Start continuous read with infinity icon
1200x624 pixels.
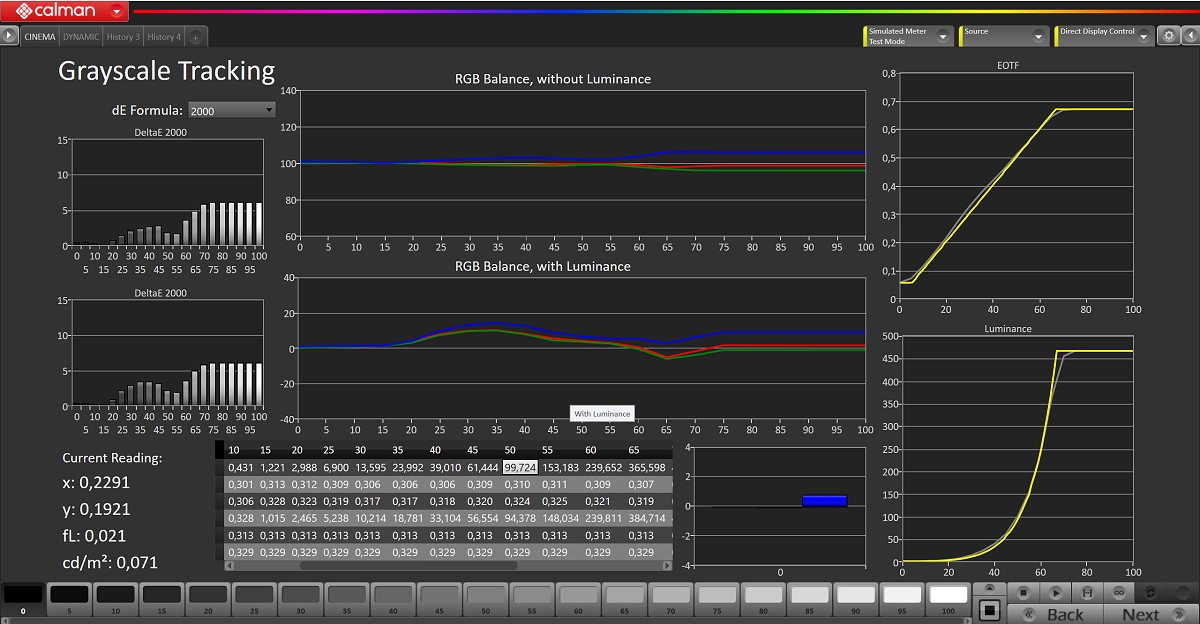[1117, 593]
